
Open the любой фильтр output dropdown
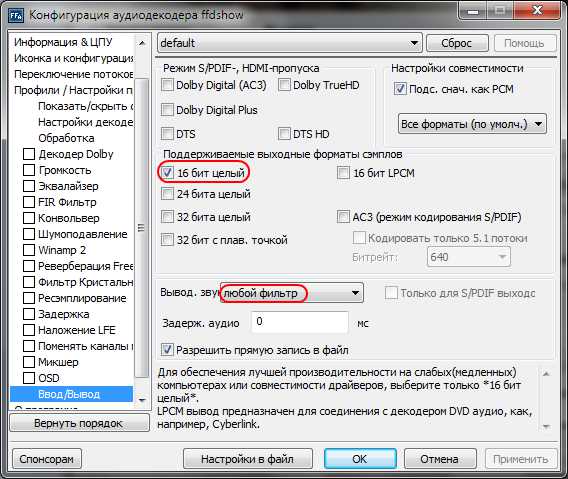[x=292, y=293]
